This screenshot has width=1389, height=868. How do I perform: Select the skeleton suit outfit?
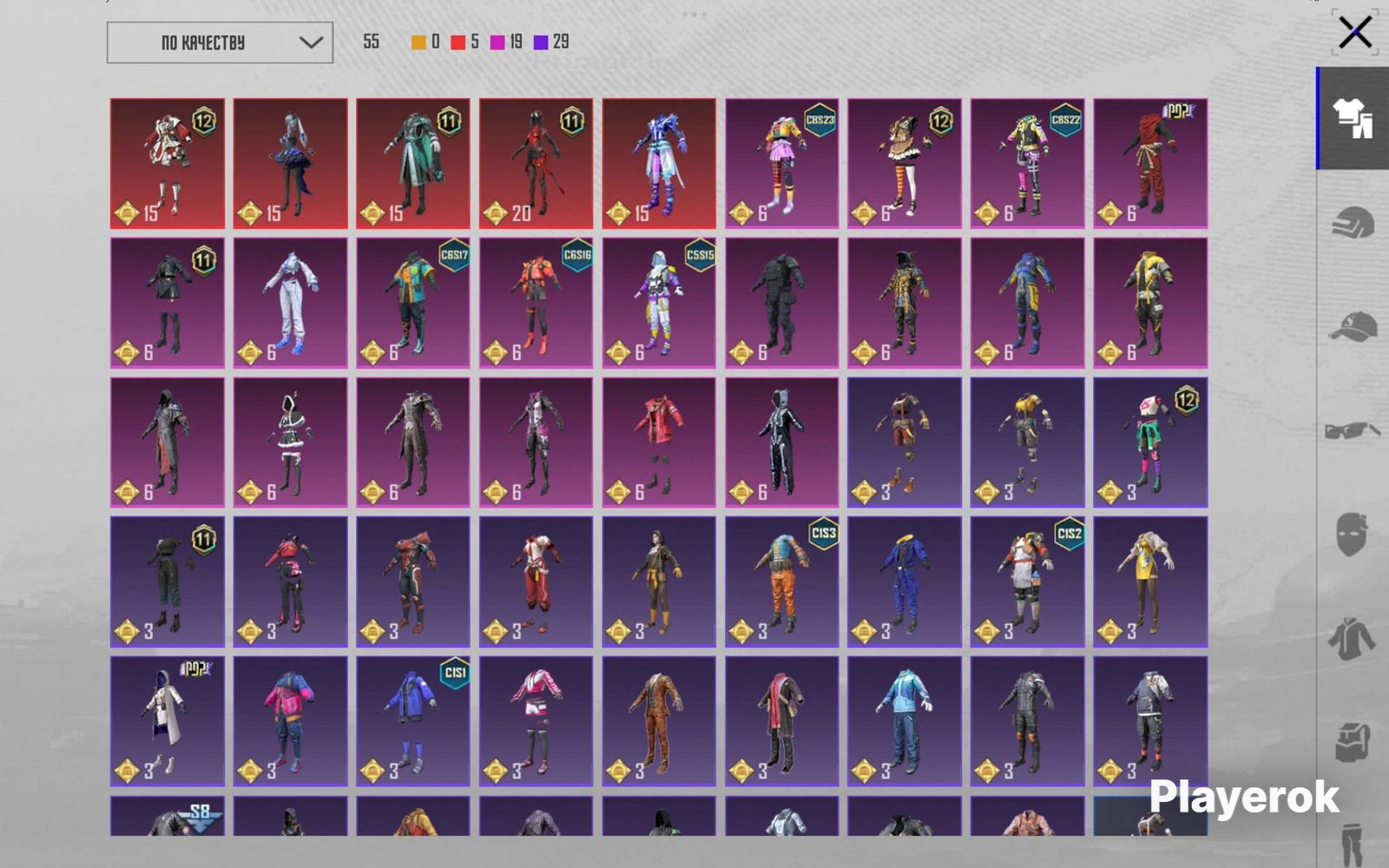(782, 443)
